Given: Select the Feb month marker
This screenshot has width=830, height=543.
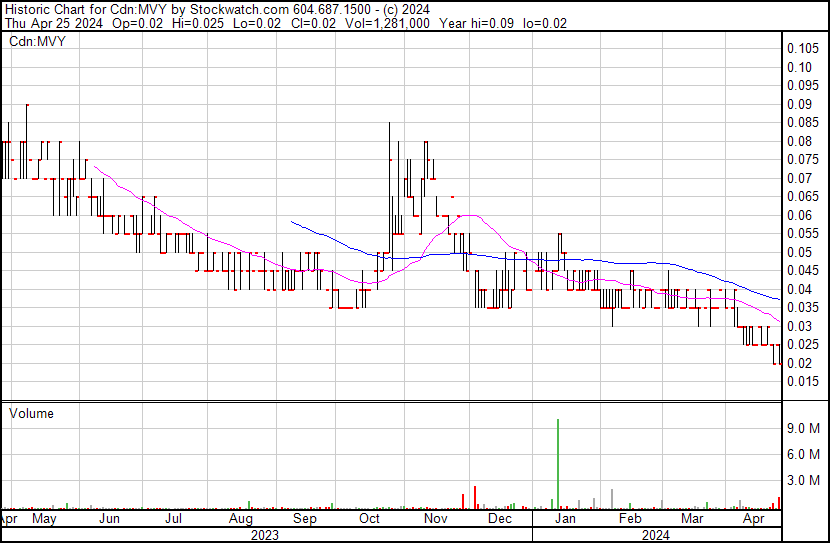Looking at the screenshot, I should (x=629, y=519).
